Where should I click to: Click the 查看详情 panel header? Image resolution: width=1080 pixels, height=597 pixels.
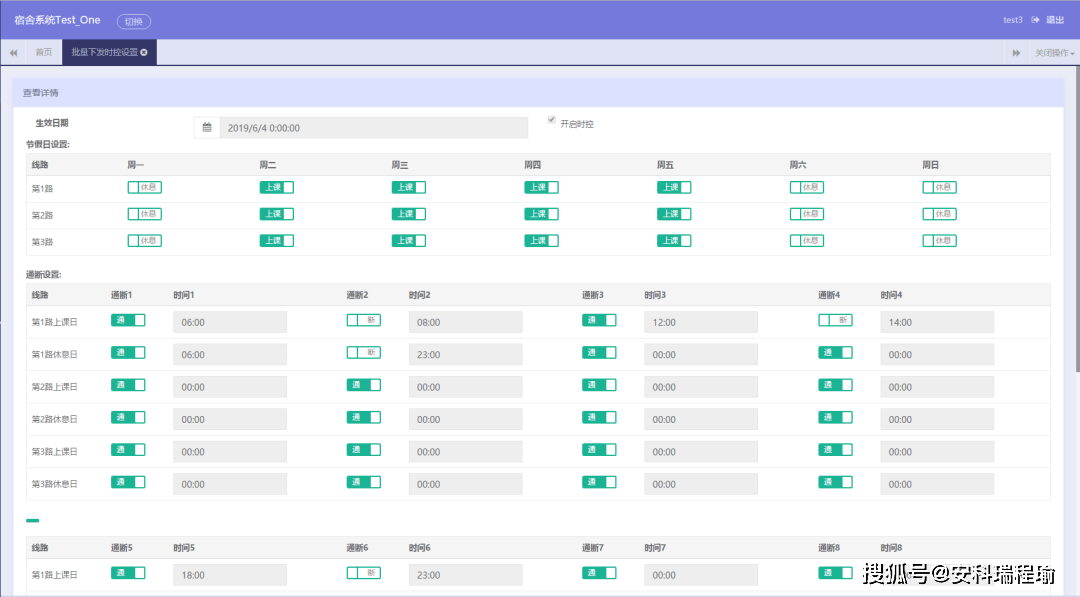(538, 93)
